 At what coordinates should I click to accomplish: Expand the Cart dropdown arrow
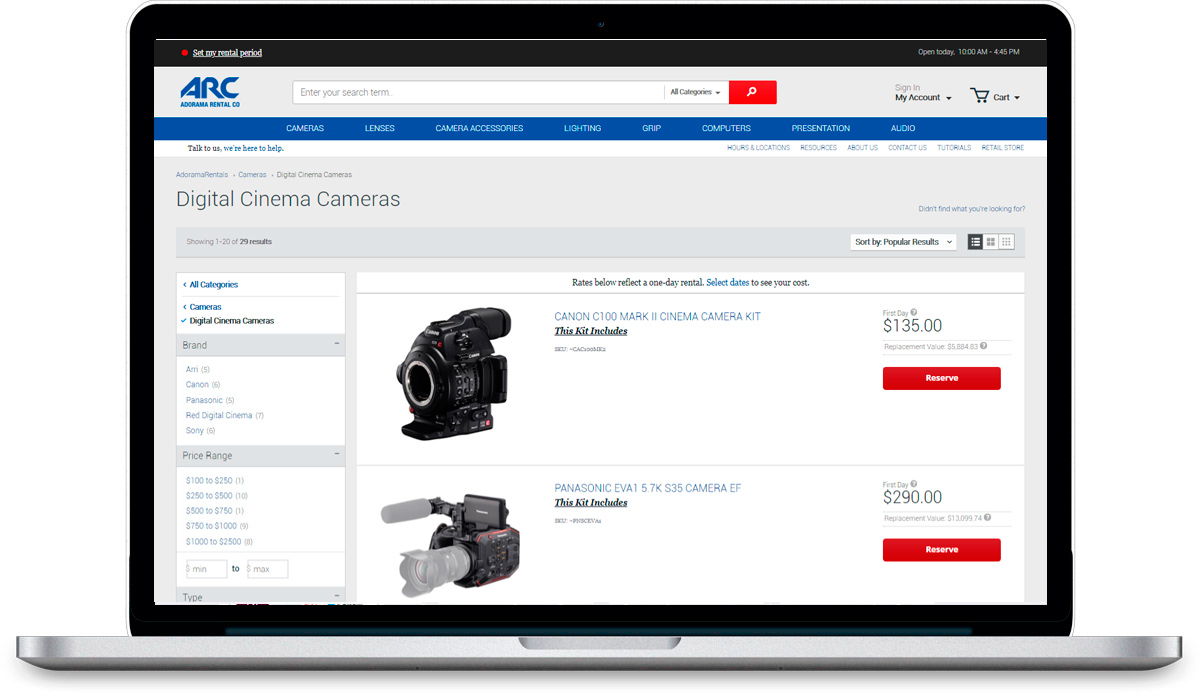(1017, 98)
